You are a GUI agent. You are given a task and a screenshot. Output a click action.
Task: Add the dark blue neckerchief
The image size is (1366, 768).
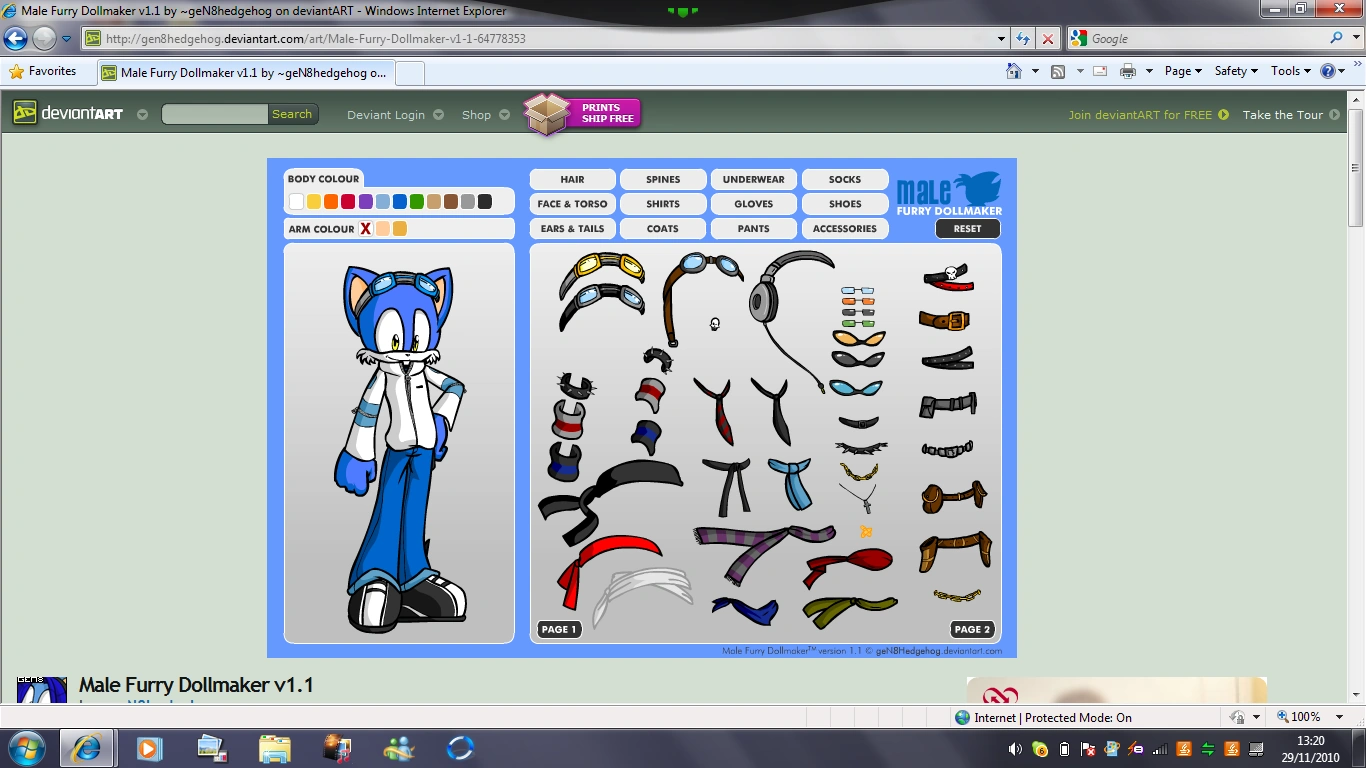coord(745,610)
